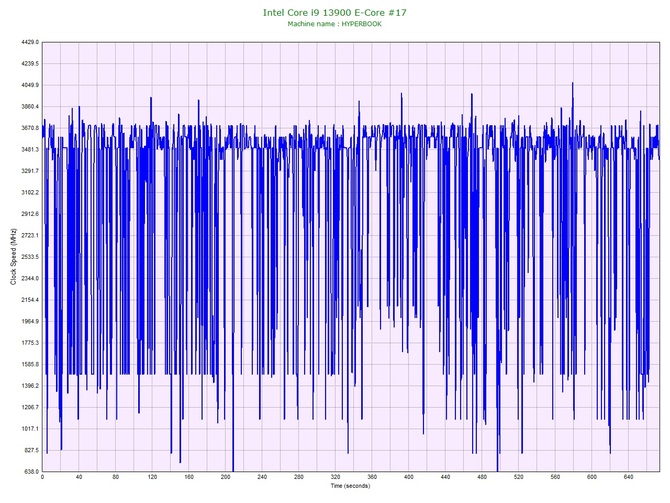The width and height of the screenshot is (670, 503).
Task: Click the 827.5 y-axis value
Action: click(x=31, y=450)
